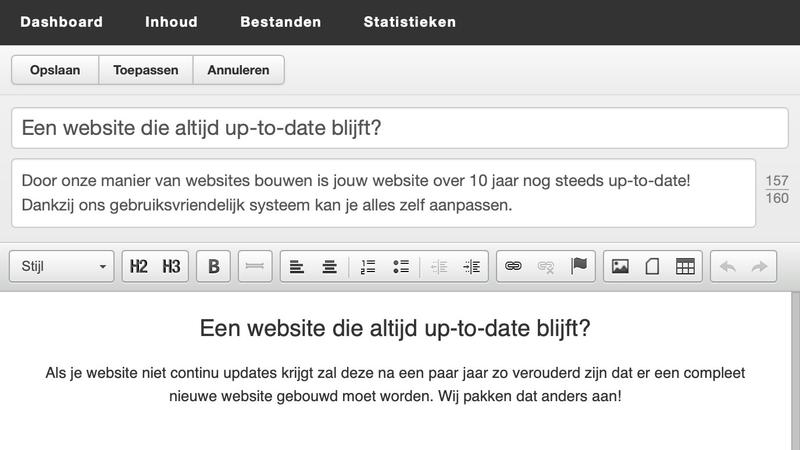The height and width of the screenshot is (450, 800).
Task: Insert a hyperlink with chain icon
Action: tap(513, 266)
